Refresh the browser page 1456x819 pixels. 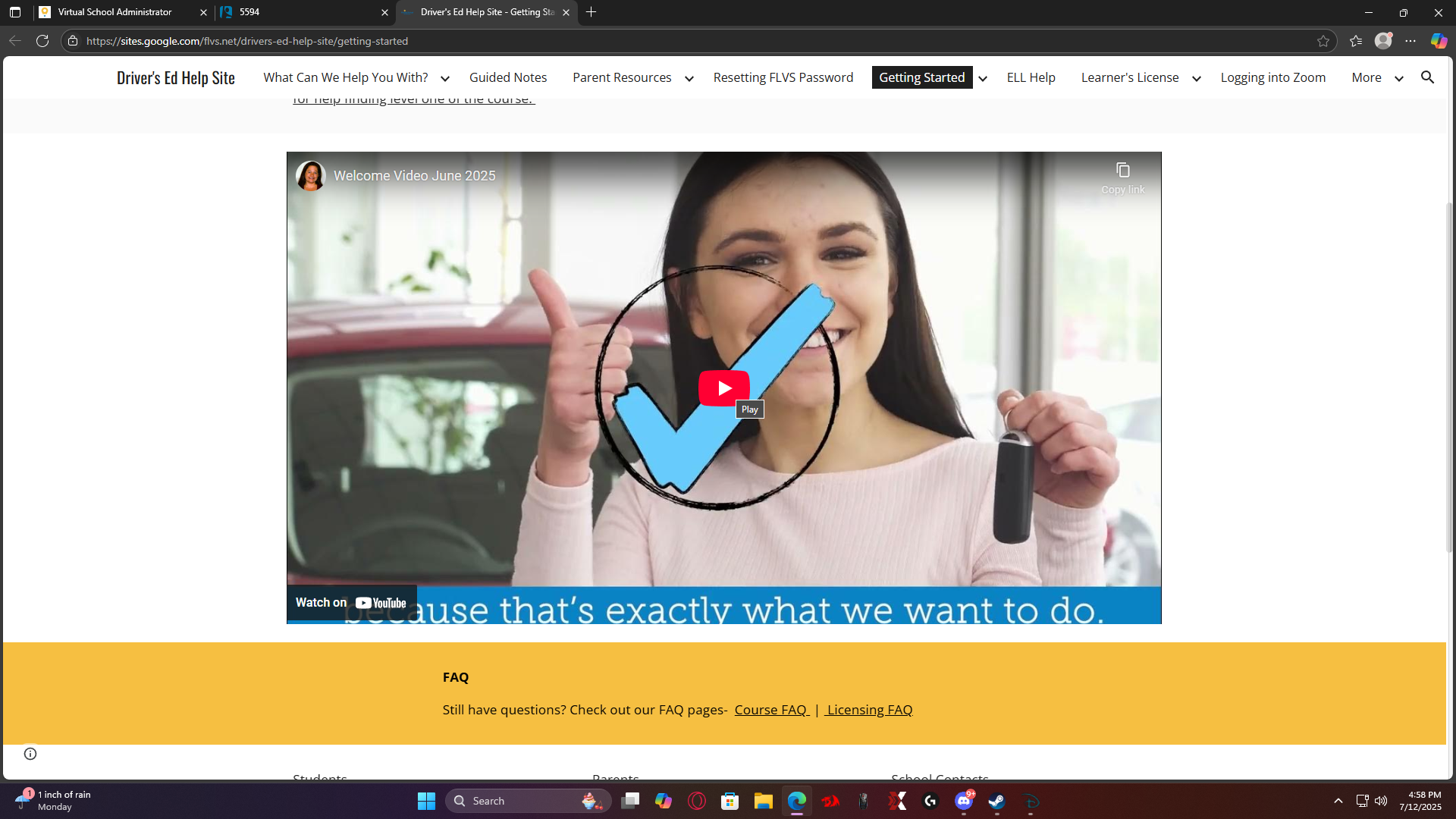(x=42, y=41)
